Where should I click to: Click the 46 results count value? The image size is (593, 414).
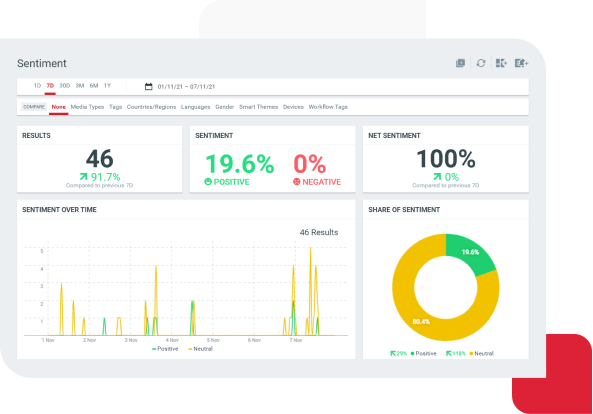(x=99, y=159)
